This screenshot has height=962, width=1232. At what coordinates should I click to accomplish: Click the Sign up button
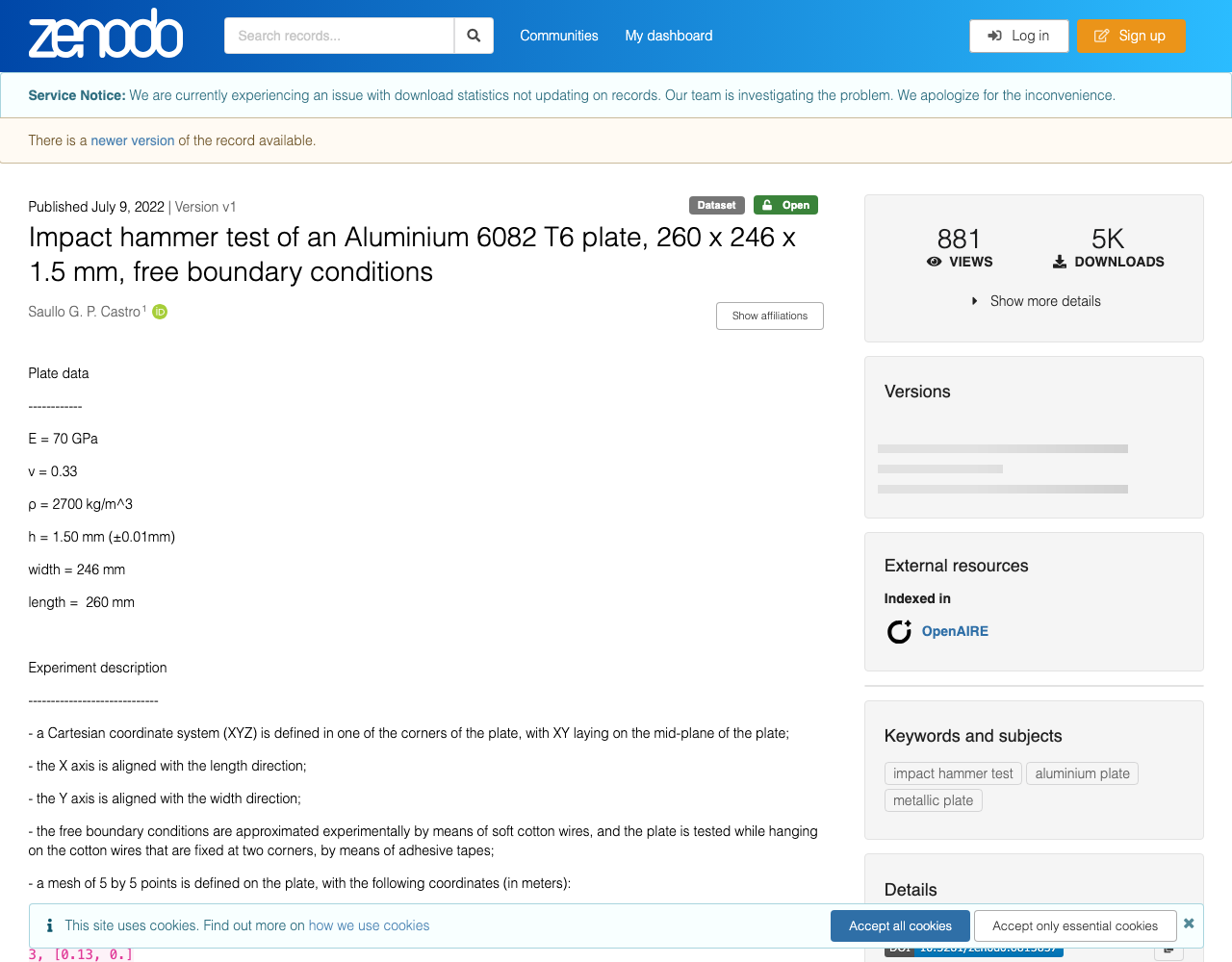pos(1131,36)
